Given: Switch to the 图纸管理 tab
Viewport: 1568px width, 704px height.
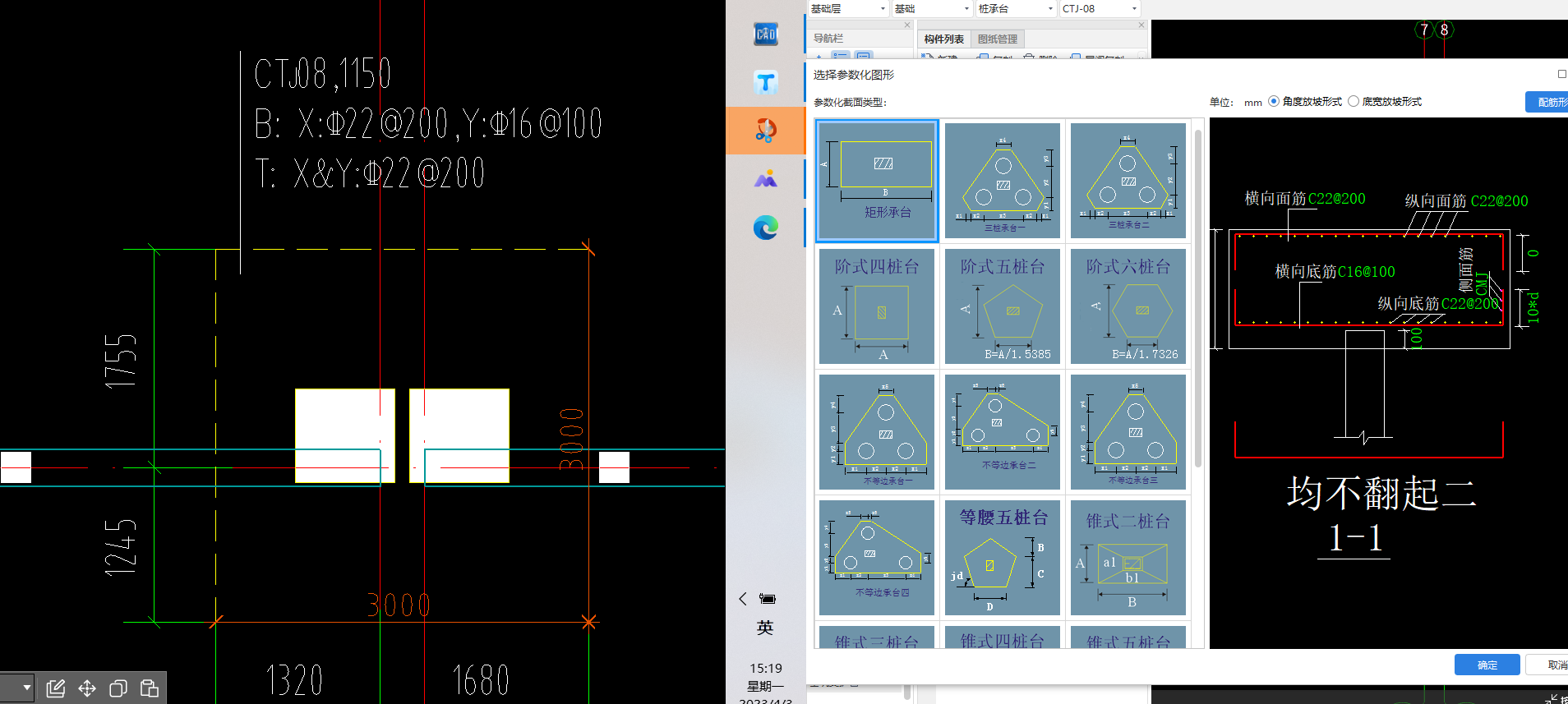Looking at the screenshot, I should pos(997,39).
